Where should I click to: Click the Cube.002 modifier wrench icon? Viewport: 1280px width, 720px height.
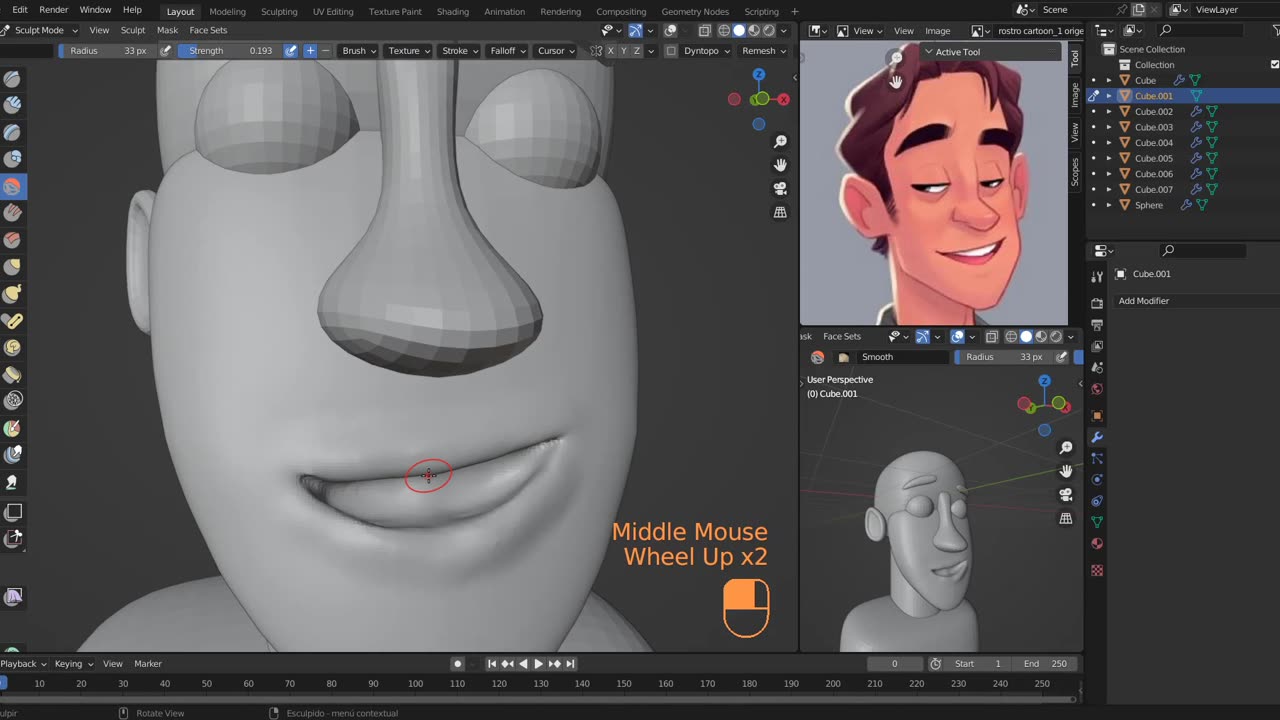pos(1195,112)
